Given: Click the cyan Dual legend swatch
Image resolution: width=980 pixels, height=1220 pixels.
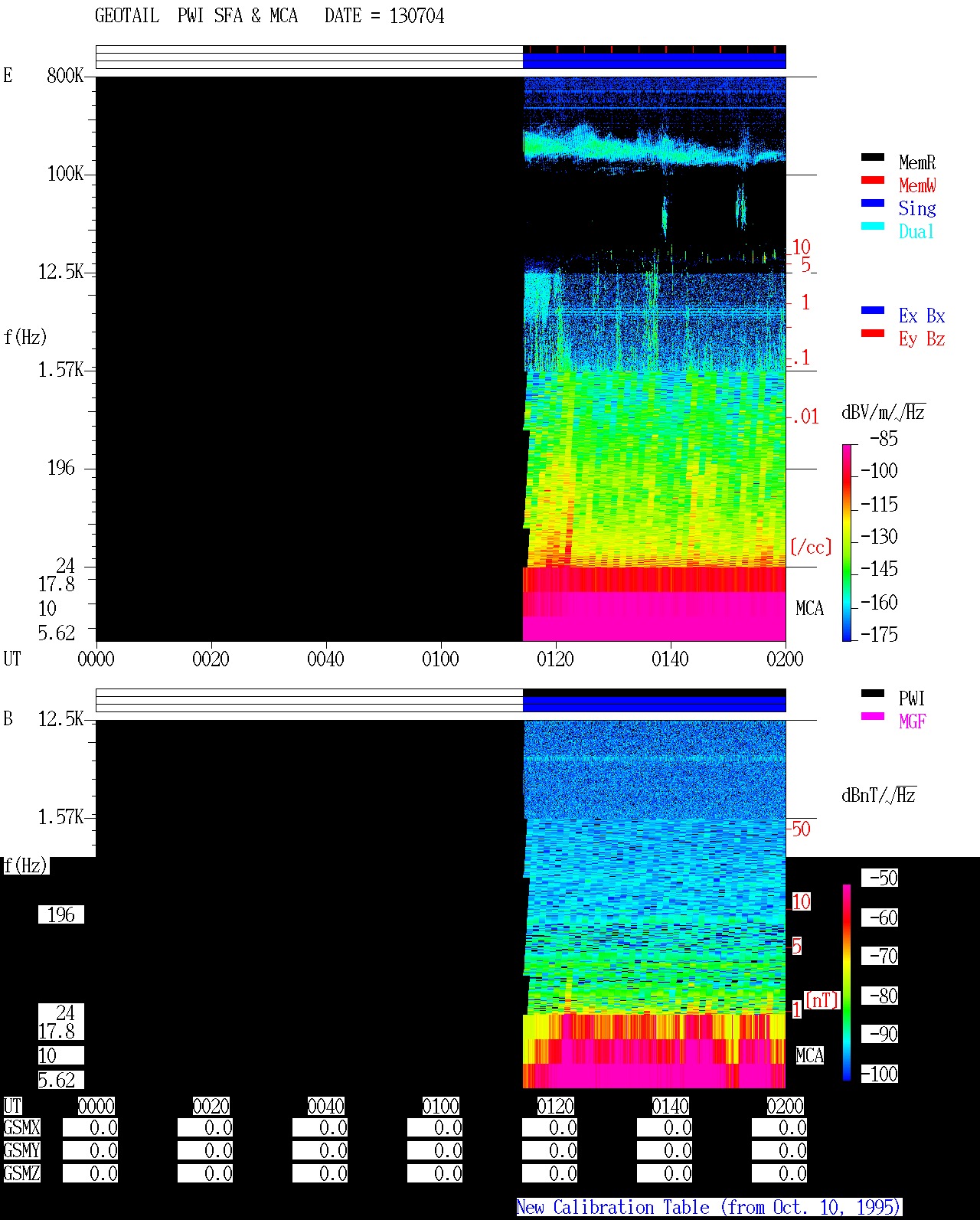Looking at the screenshot, I should click(x=873, y=227).
